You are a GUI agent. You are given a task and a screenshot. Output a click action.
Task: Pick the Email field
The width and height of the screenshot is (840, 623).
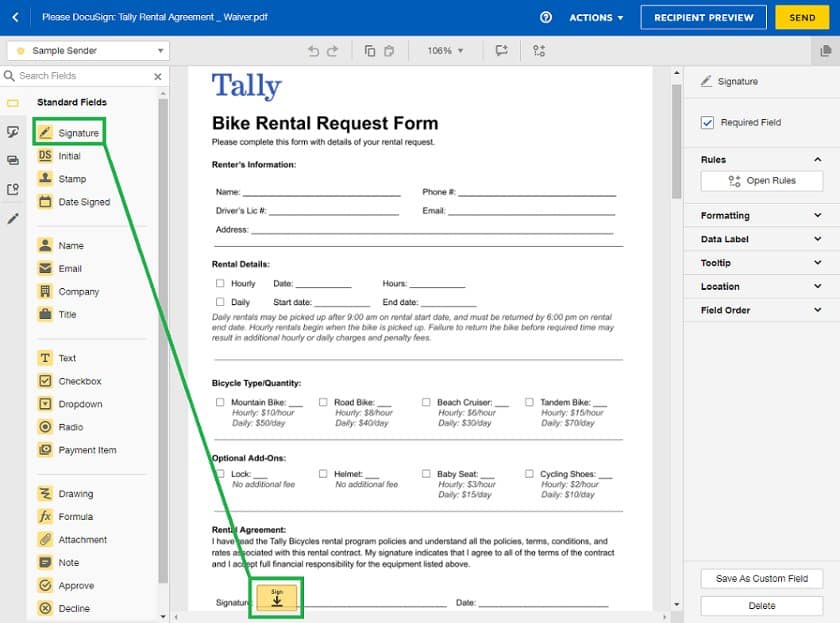pyautogui.click(x=59, y=268)
